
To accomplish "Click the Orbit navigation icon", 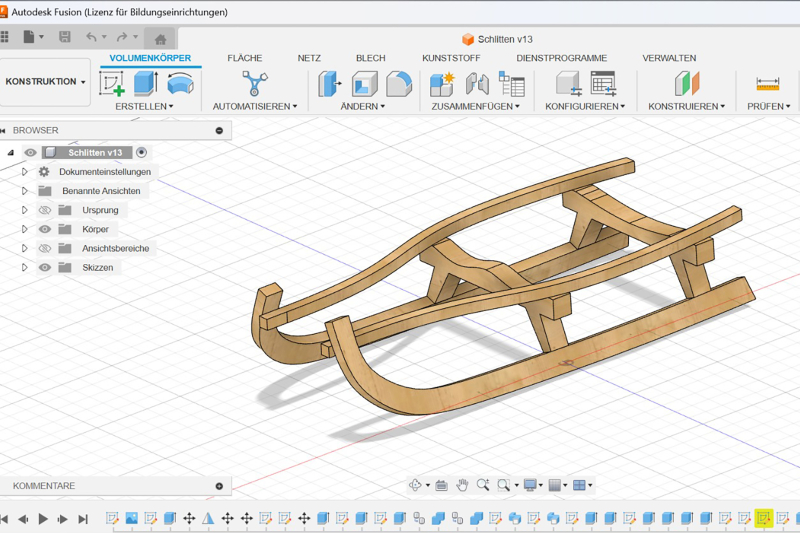I will pos(415,485).
